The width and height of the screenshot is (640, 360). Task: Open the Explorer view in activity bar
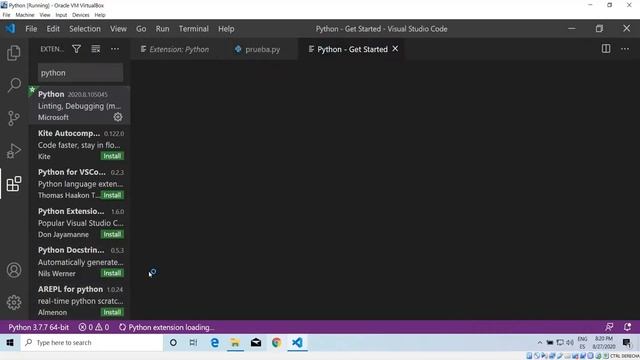[x=14, y=53]
